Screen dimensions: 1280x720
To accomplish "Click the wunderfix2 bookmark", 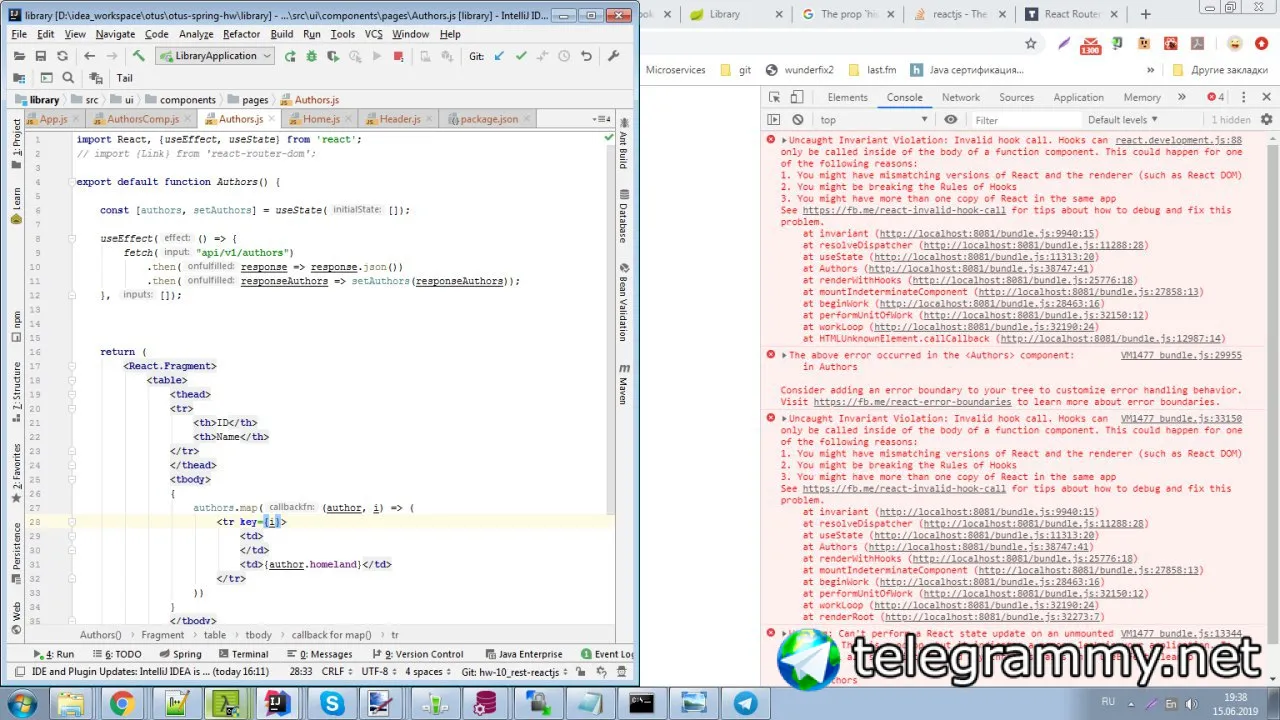I will pyautogui.click(x=799, y=70).
